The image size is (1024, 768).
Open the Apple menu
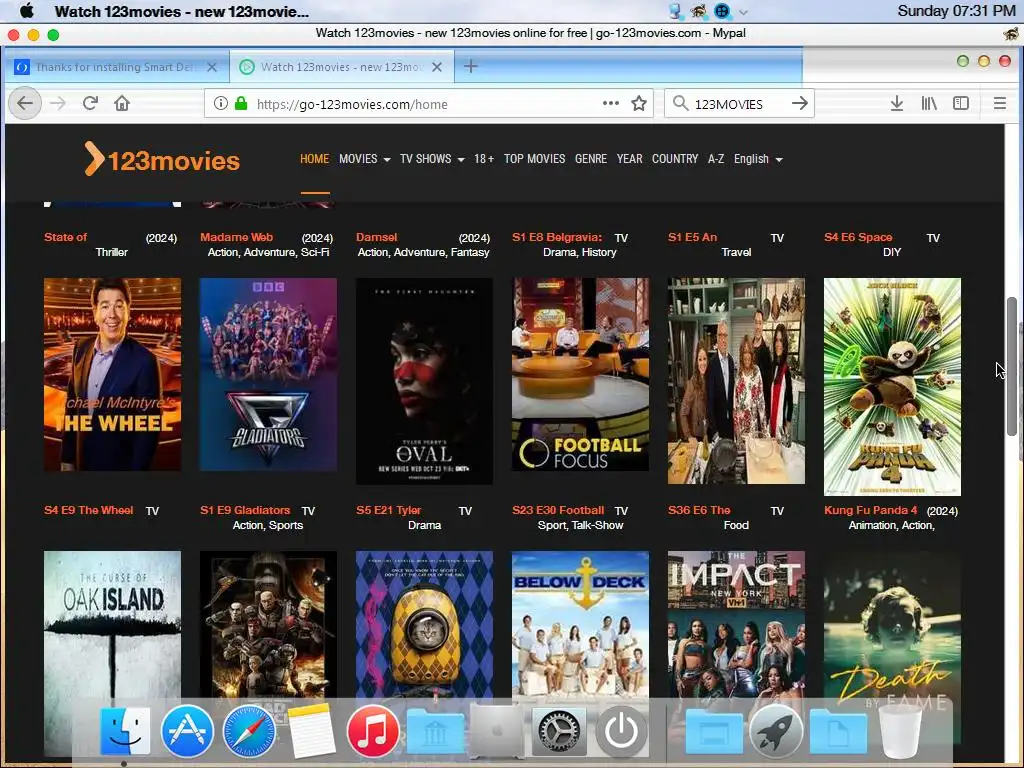[27, 10]
